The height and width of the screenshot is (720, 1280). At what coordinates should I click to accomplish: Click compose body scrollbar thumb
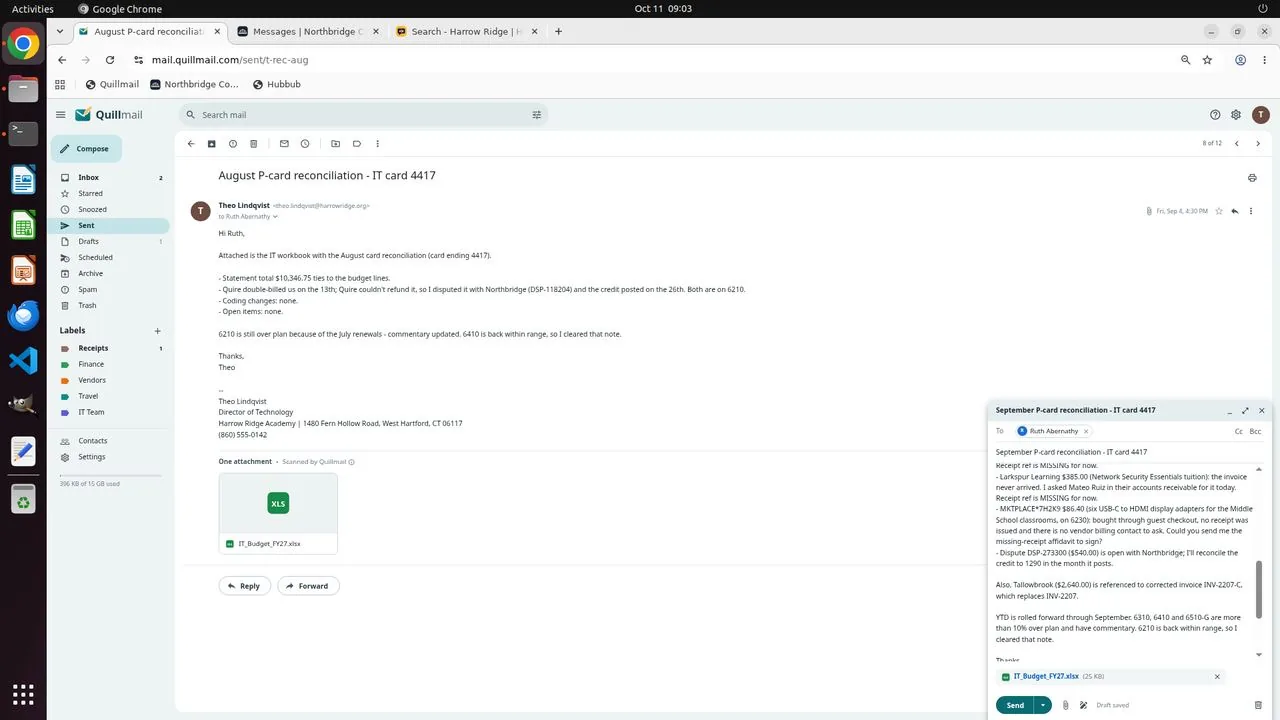[x=1259, y=589]
